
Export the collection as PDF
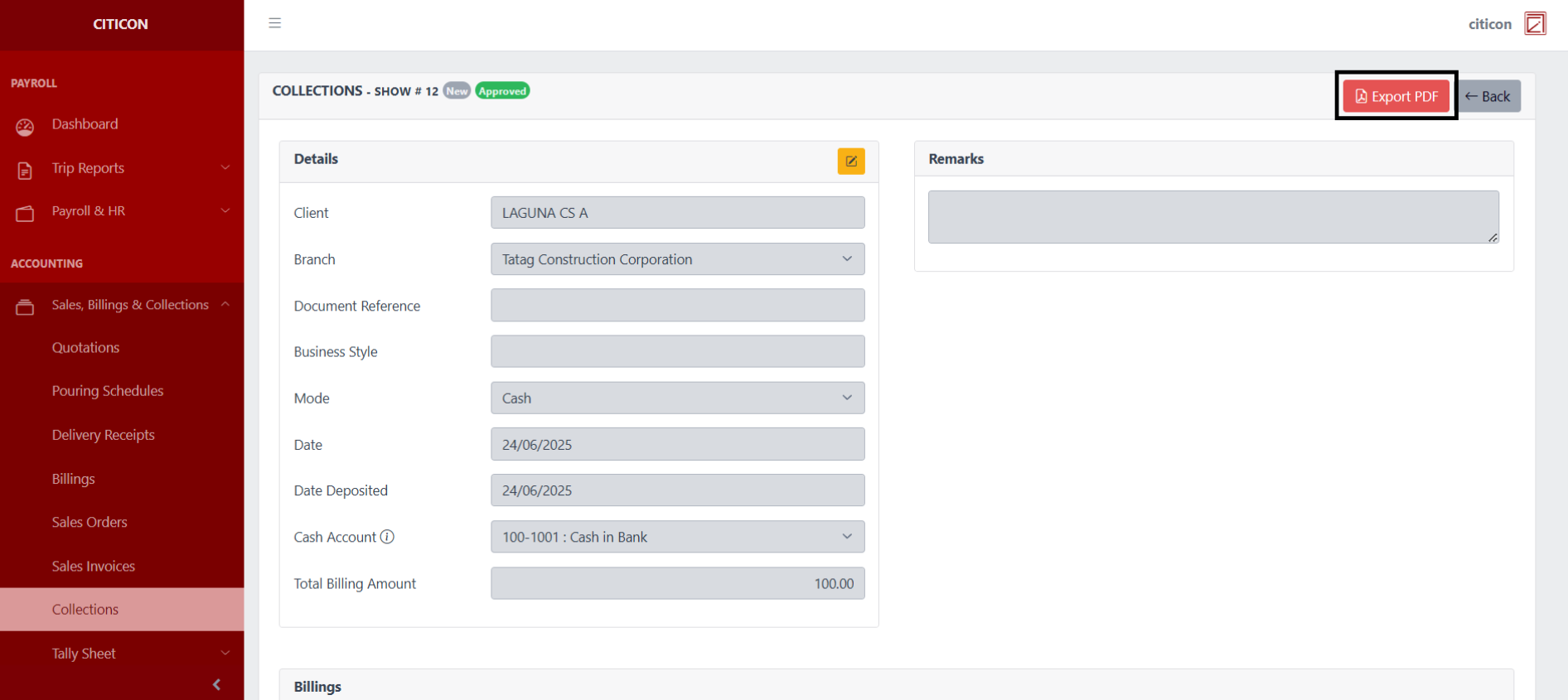[x=1396, y=96]
